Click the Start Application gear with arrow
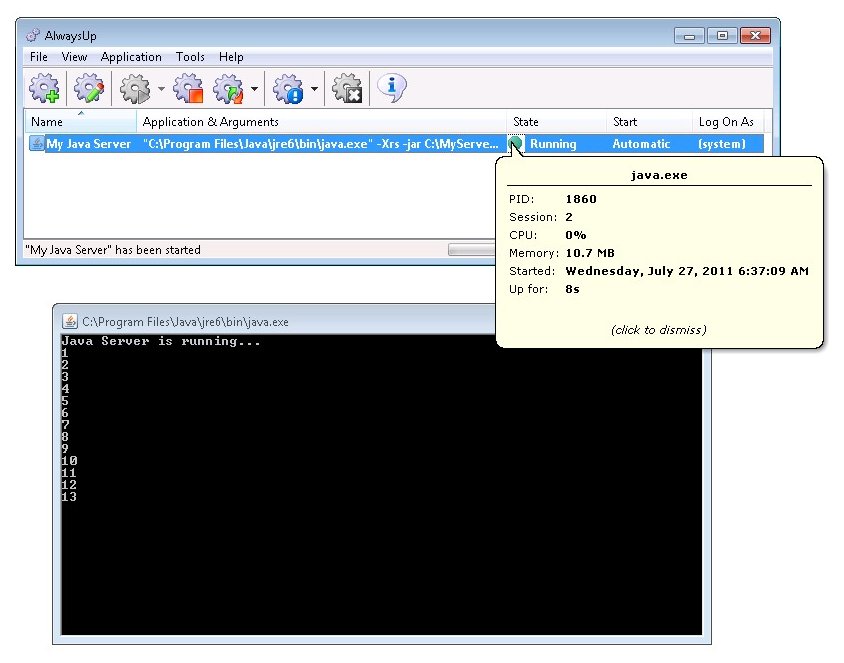 [x=135, y=88]
